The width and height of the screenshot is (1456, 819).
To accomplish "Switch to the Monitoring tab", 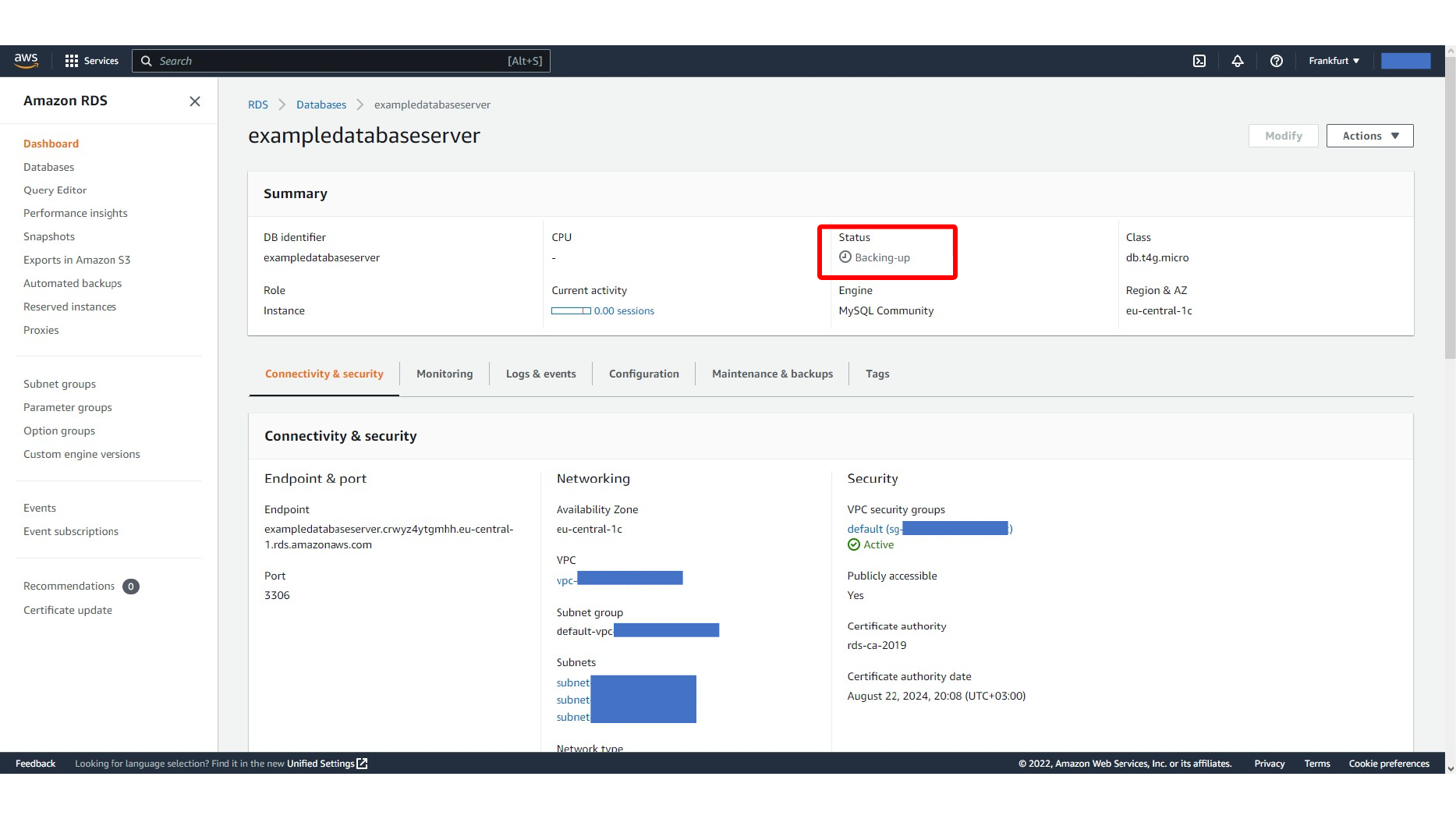I will point(445,374).
